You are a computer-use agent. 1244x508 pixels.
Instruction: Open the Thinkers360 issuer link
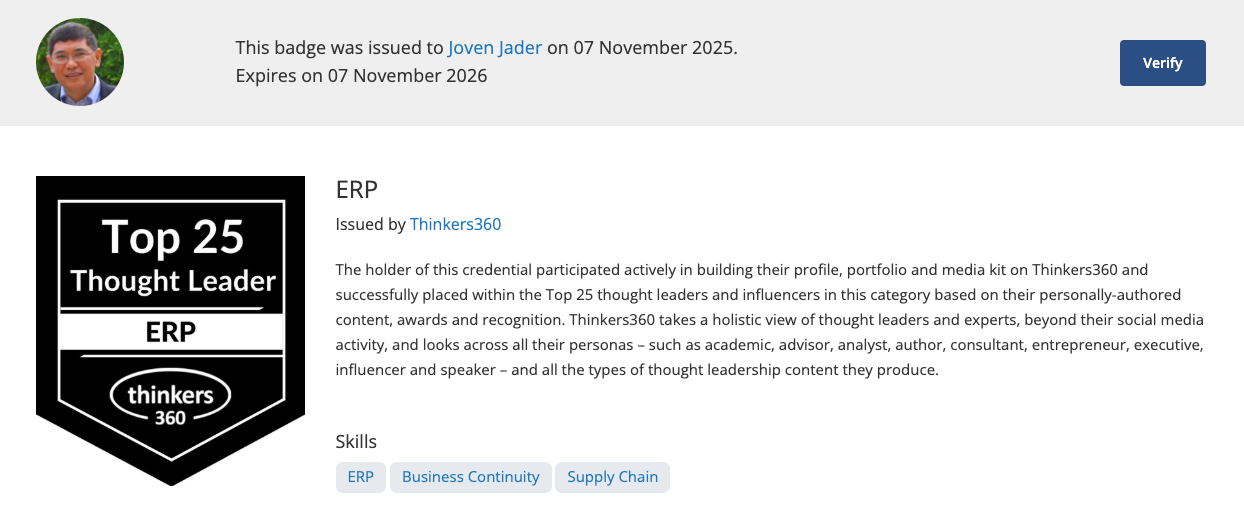tap(455, 224)
